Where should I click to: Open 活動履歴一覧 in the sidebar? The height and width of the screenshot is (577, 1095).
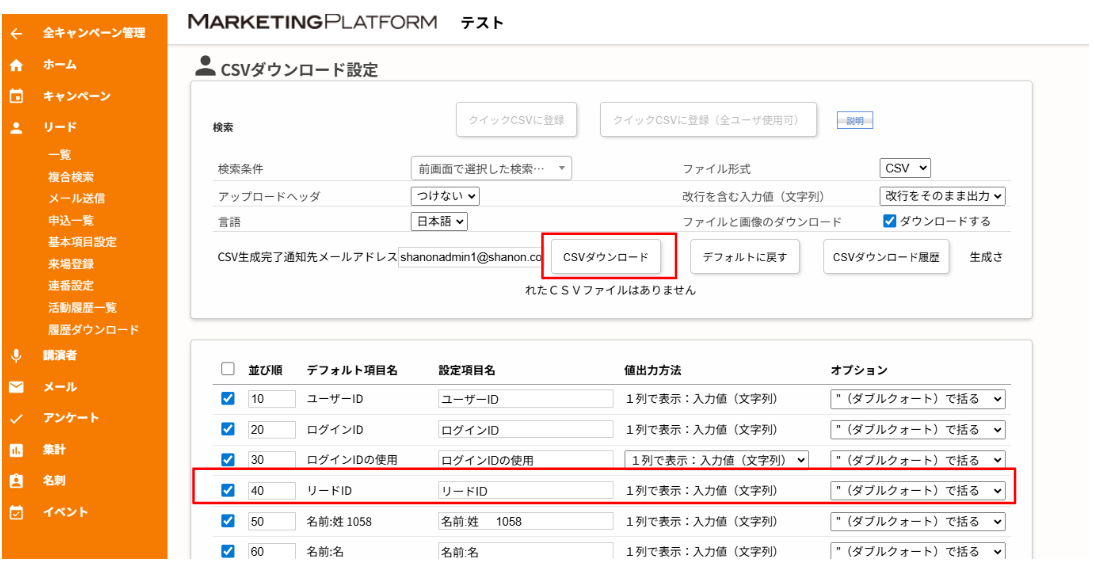[82, 308]
